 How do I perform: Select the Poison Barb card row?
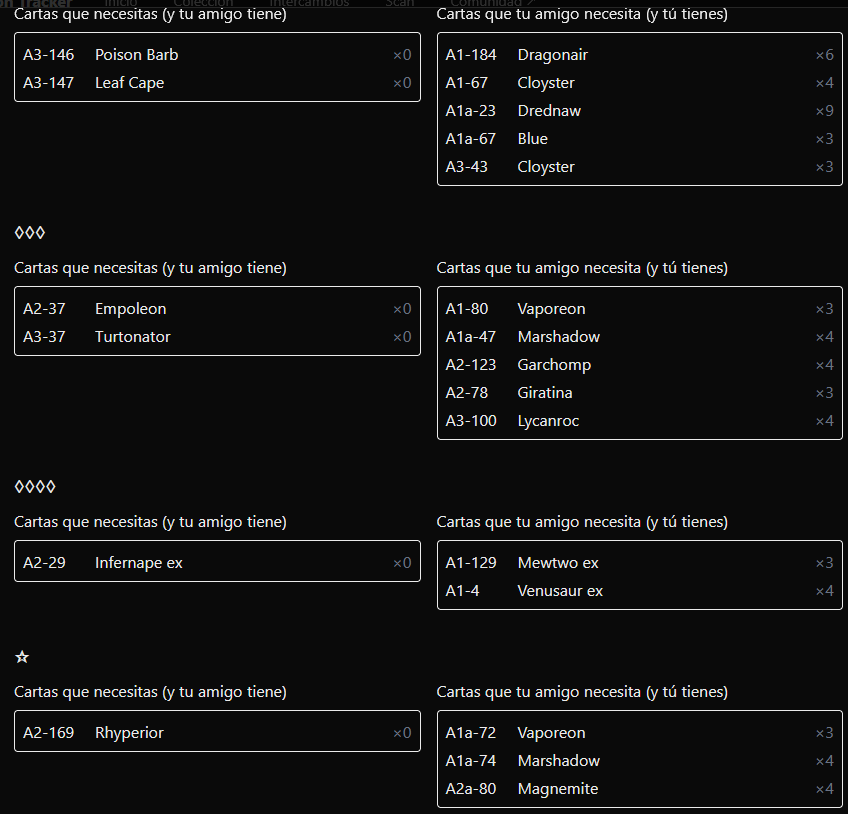[x=217, y=55]
